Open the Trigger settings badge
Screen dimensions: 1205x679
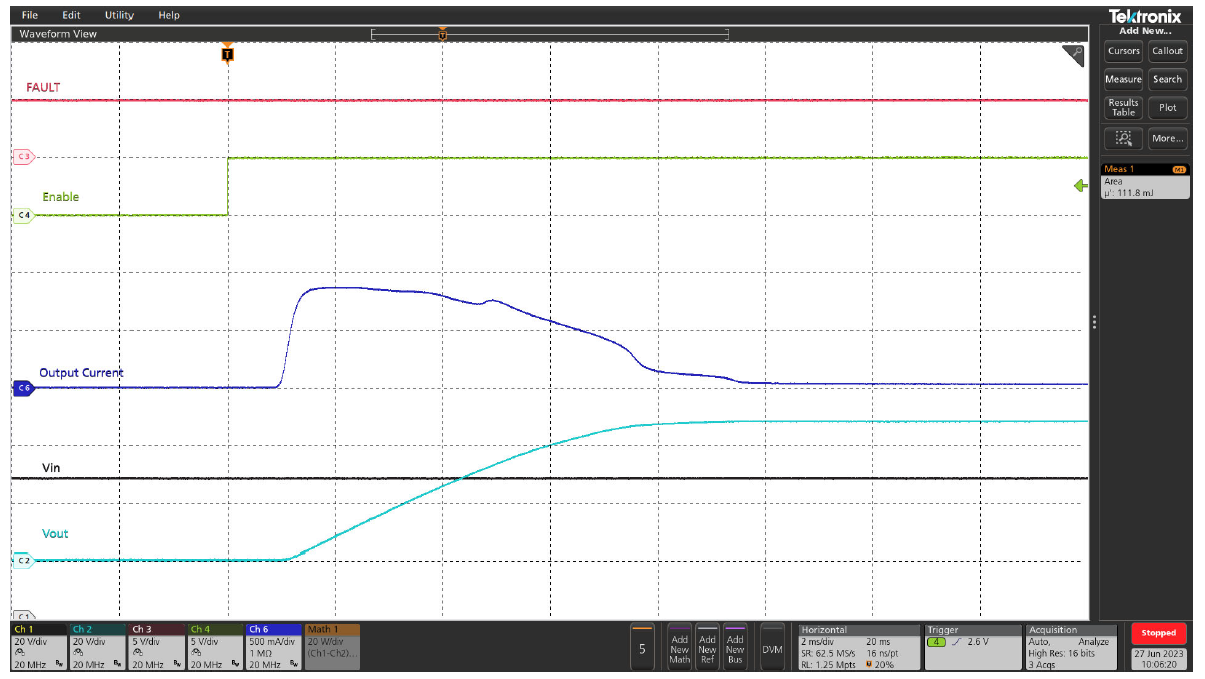coord(972,647)
